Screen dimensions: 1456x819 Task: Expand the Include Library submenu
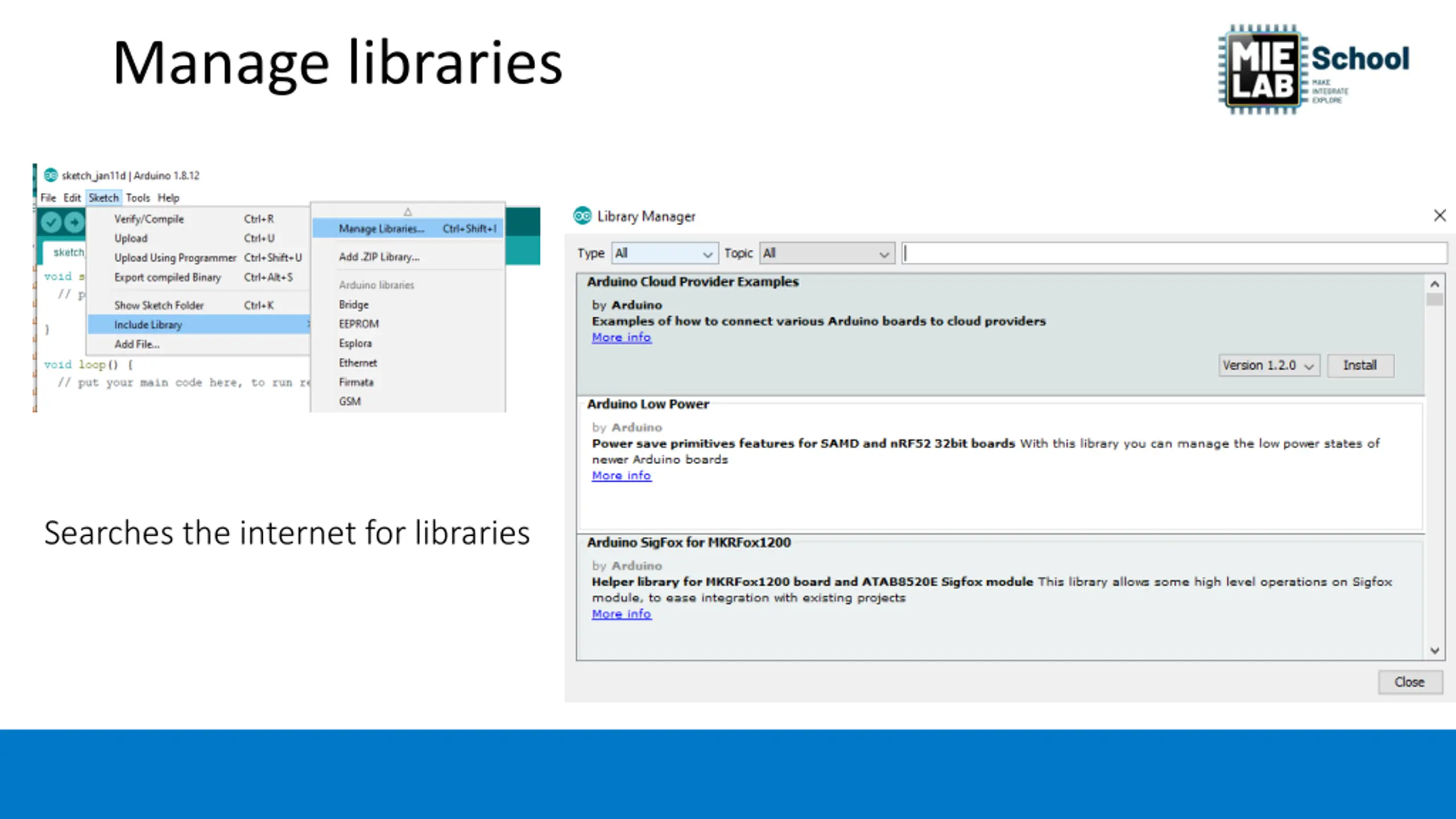coord(199,325)
